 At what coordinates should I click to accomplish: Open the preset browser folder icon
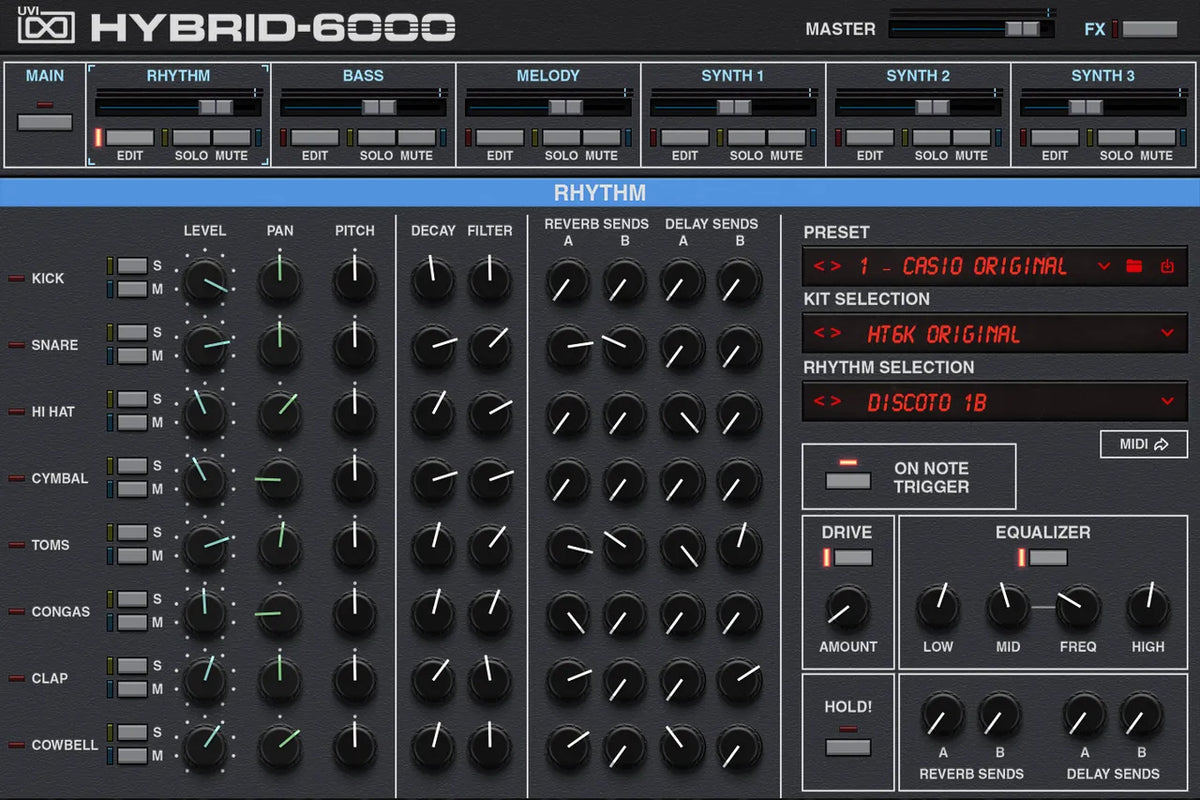pos(1134,266)
